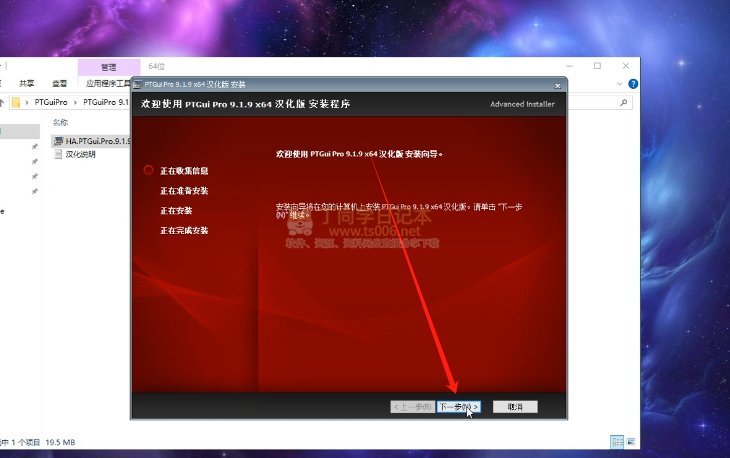Expand the chevron after PTGuiPro breadcrumb
The height and width of the screenshot is (458, 730).
(x=75, y=102)
